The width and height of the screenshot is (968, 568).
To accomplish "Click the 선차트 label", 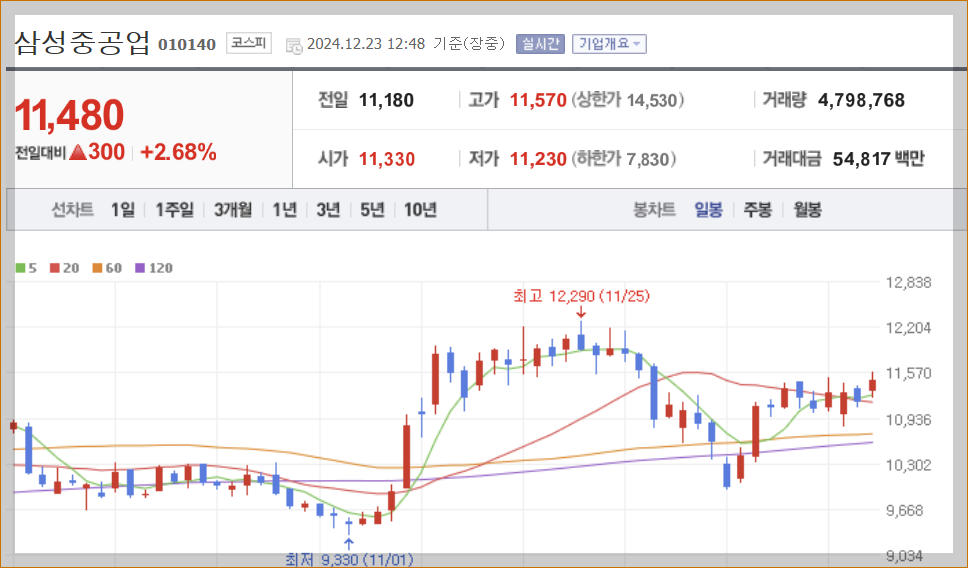I will click(72, 210).
